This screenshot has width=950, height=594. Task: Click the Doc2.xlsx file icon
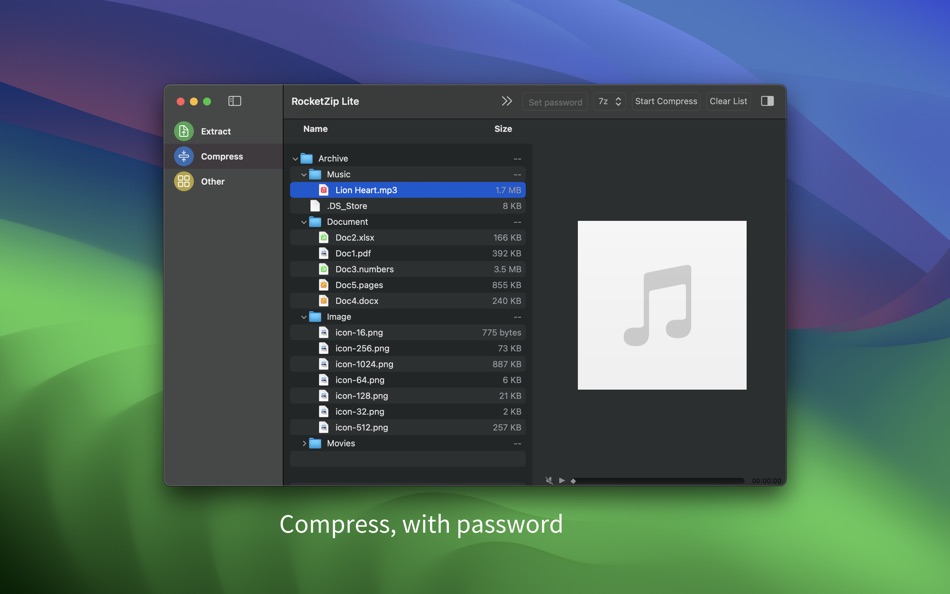[324, 238]
